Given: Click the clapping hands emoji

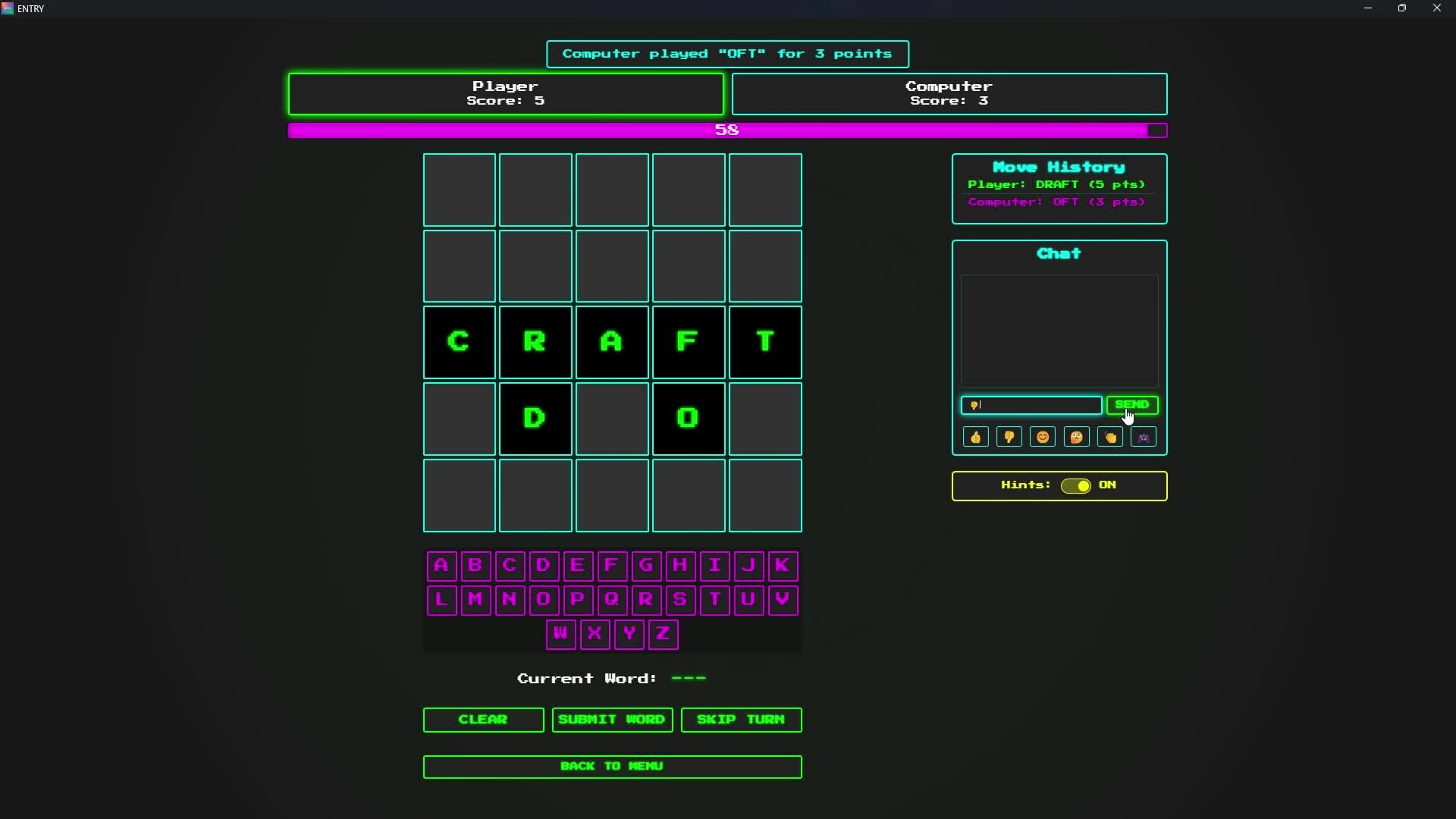Looking at the screenshot, I should click(1110, 437).
